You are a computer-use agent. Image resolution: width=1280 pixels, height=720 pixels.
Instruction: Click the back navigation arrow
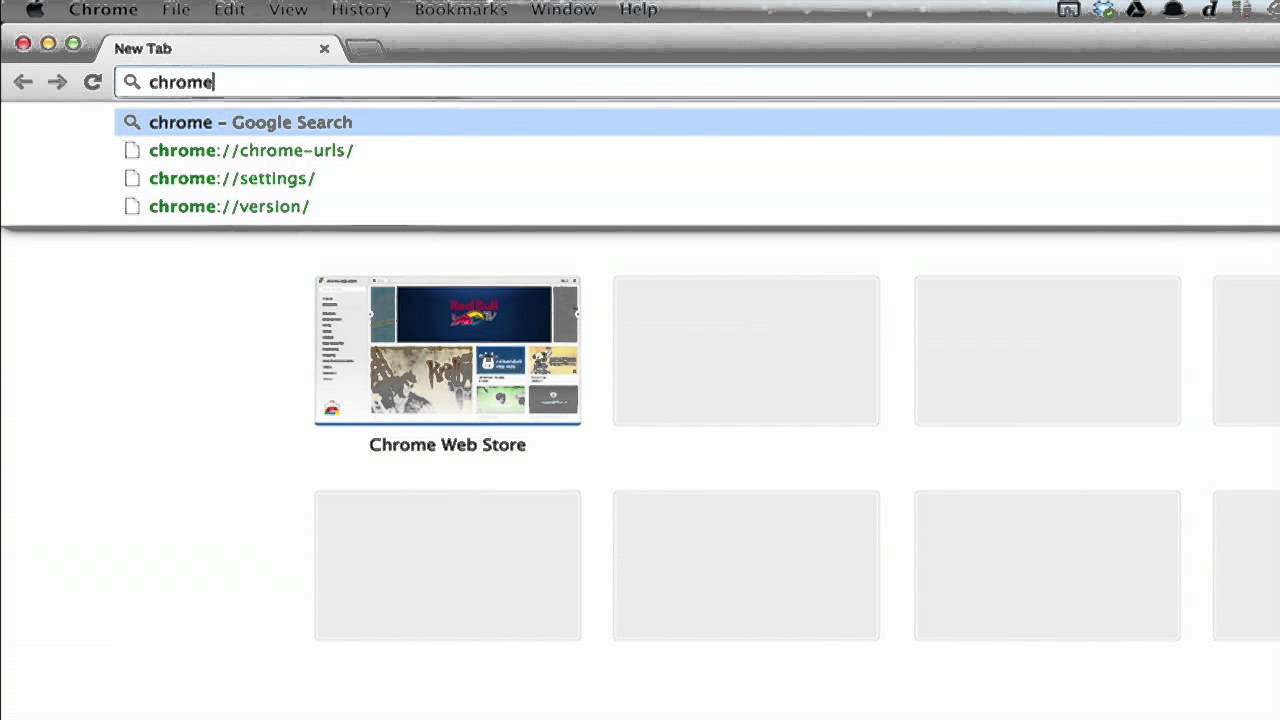pyautogui.click(x=23, y=82)
